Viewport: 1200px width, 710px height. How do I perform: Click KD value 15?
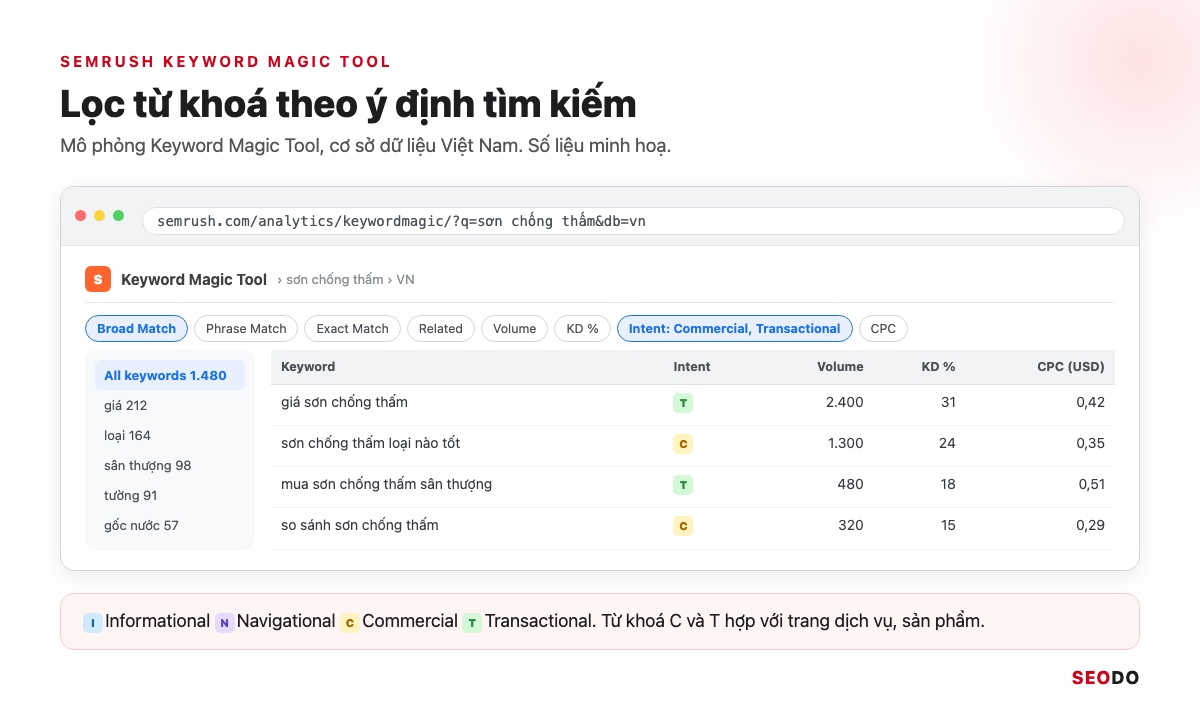[948, 525]
